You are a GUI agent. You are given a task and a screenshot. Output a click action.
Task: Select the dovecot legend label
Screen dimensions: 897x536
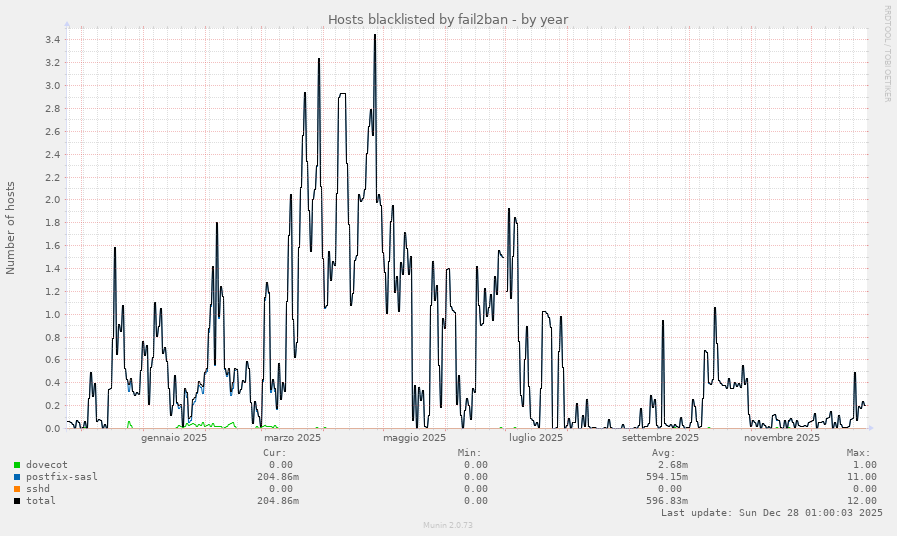(x=46, y=465)
